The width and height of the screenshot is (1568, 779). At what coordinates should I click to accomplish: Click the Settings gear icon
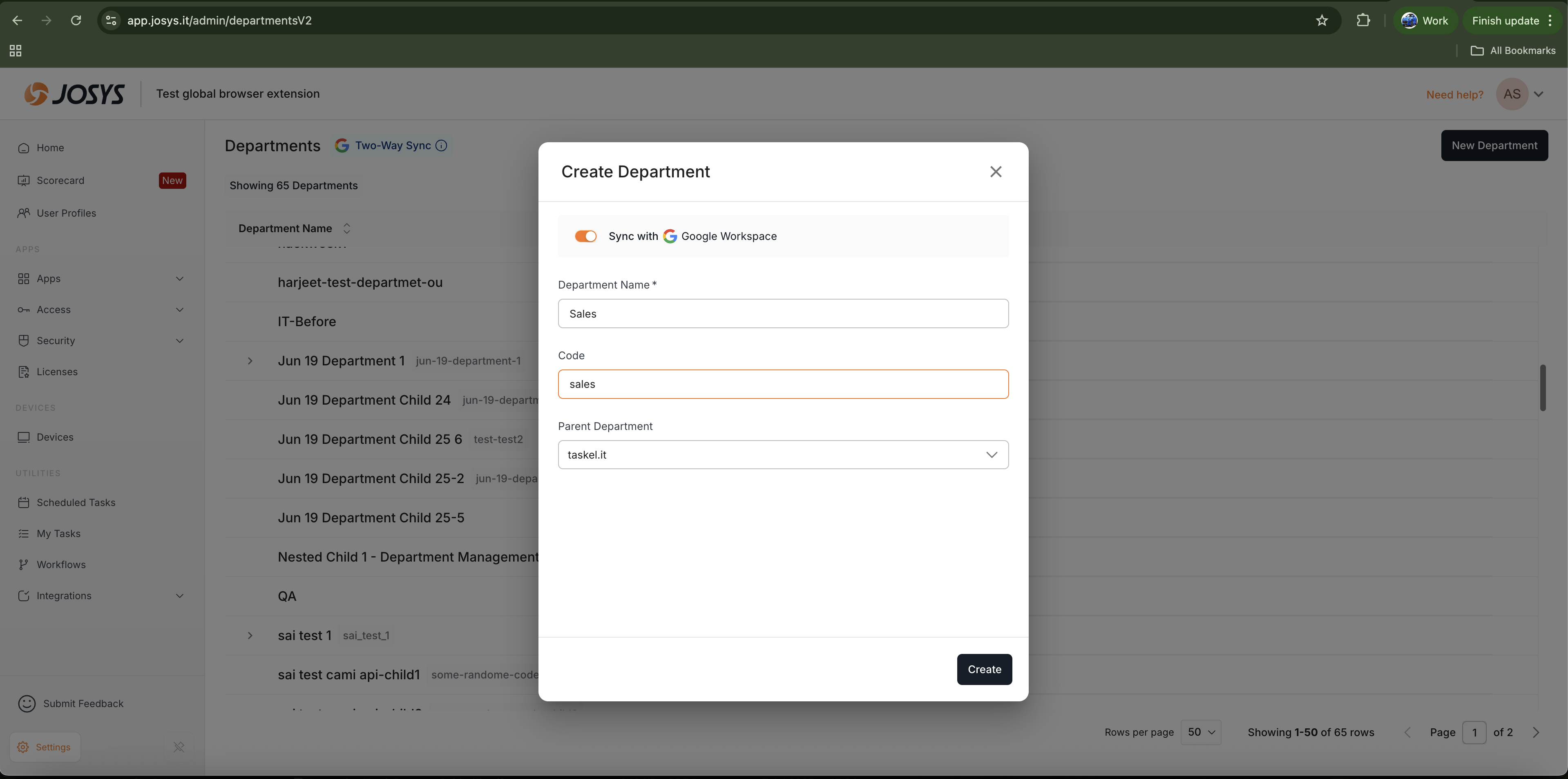pos(23,747)
